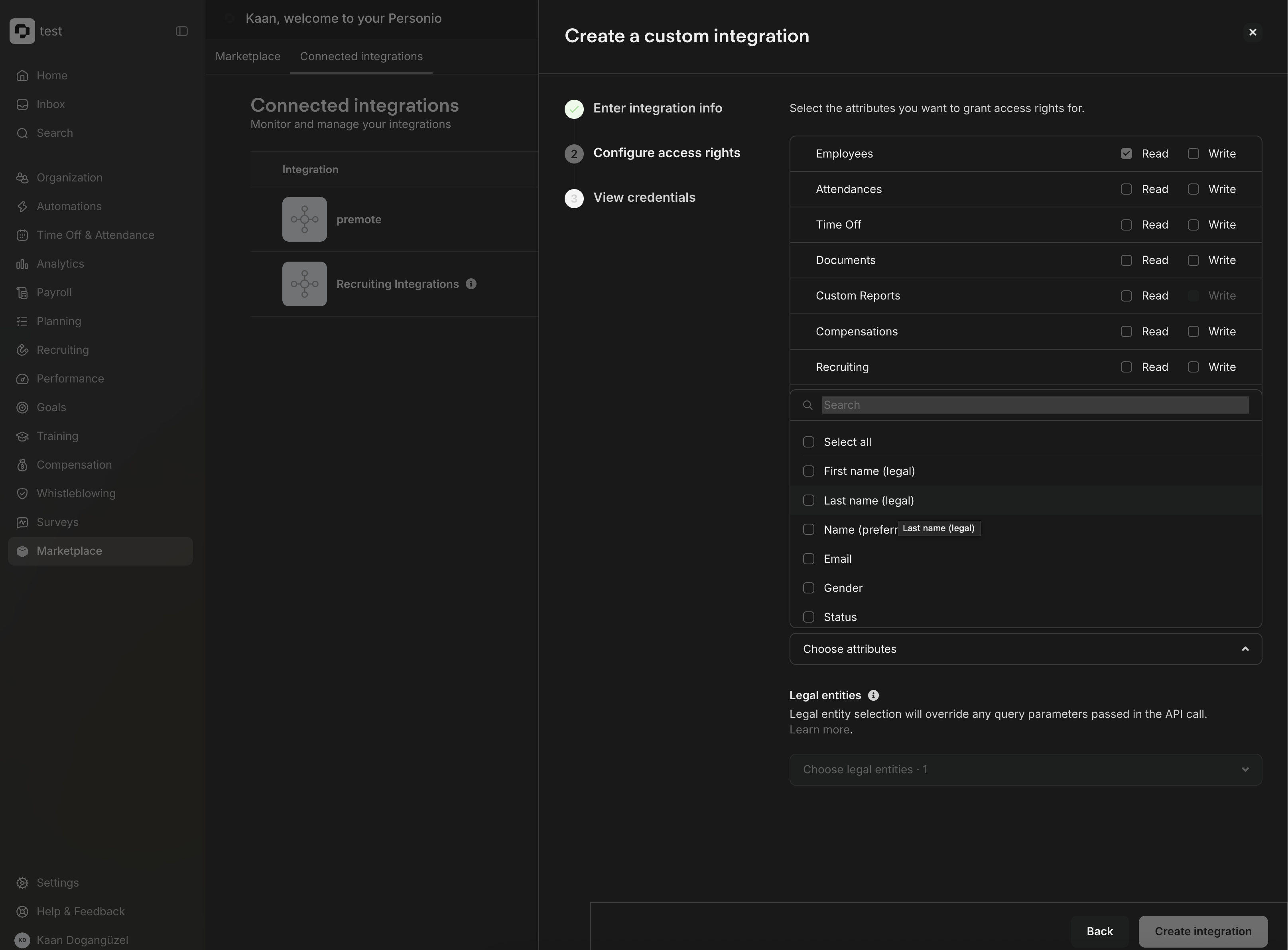Image resolution: width=1288 pixels, height=950 pixels.
Task: Click the Analytics bar chart icon
Action: (x=22, y=264)
